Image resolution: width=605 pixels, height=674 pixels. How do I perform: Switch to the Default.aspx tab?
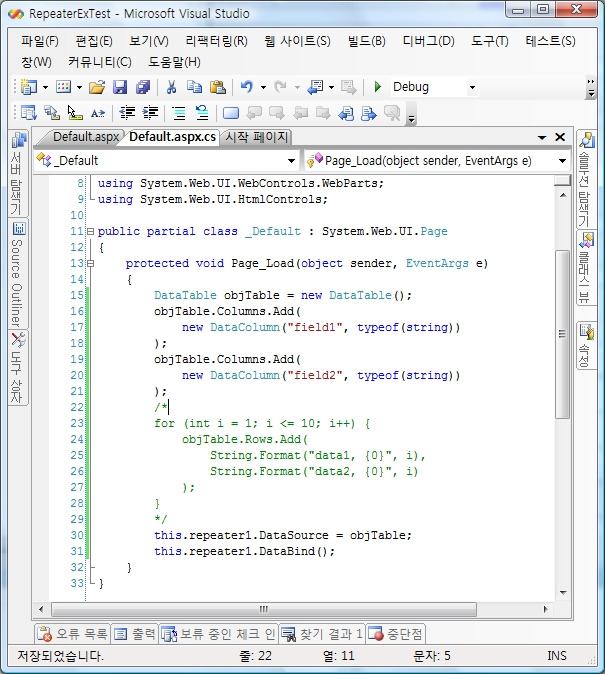(x=86, y=137)
